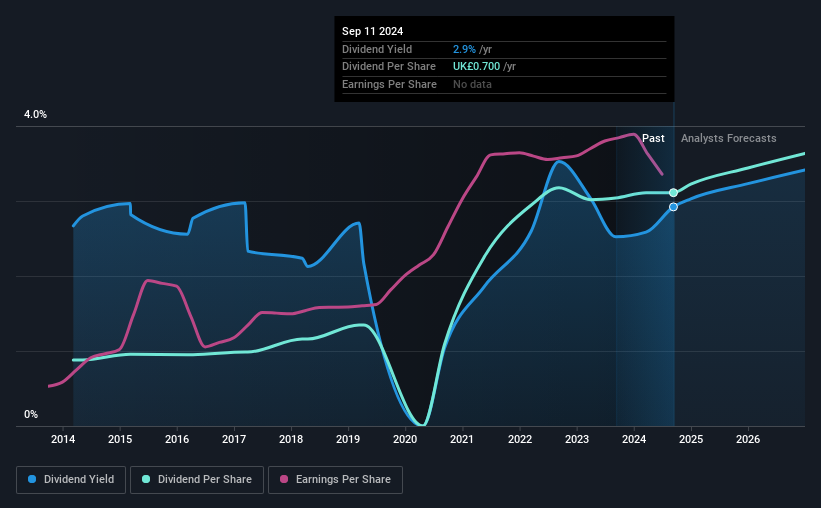Click the pink Earnings Per Share legend dot
821x508 pixels.
pos(284,479)
